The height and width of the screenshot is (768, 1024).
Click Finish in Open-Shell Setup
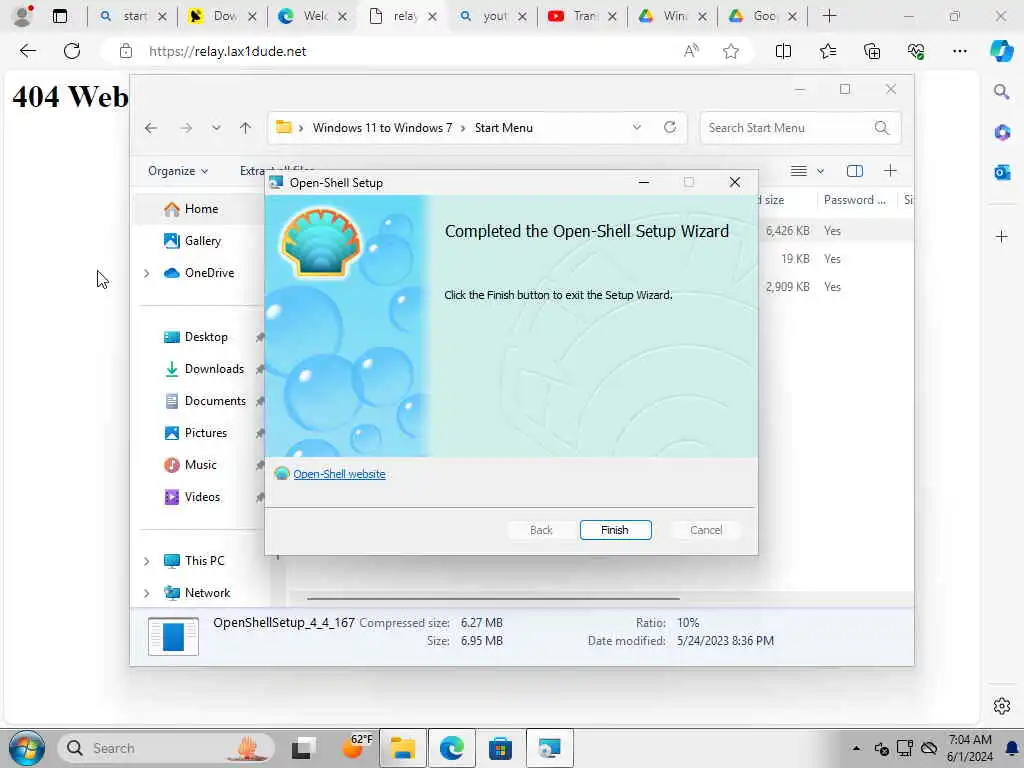click(615, 530)
